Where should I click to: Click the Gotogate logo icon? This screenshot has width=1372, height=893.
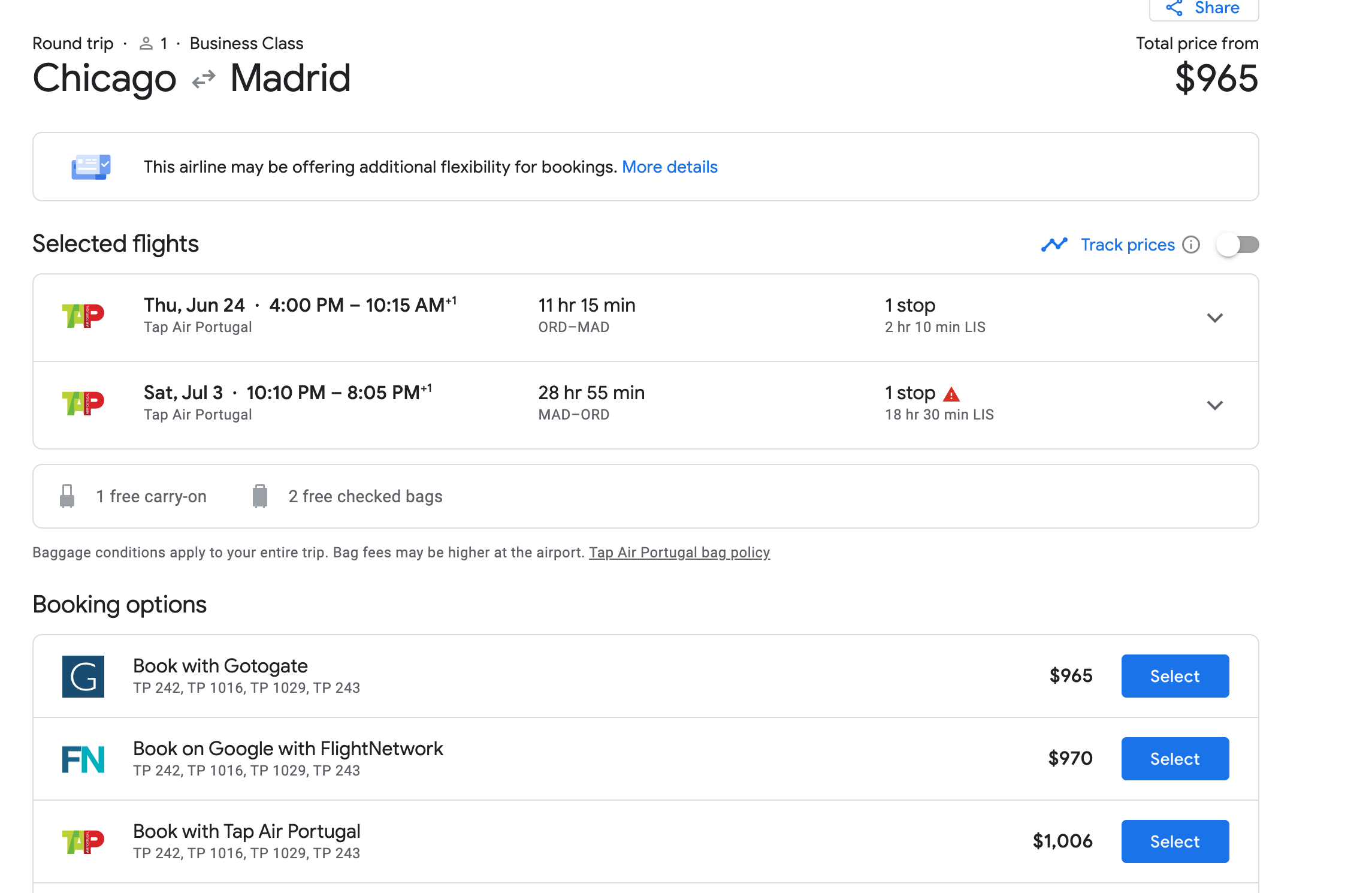click(x=83, y=677)
